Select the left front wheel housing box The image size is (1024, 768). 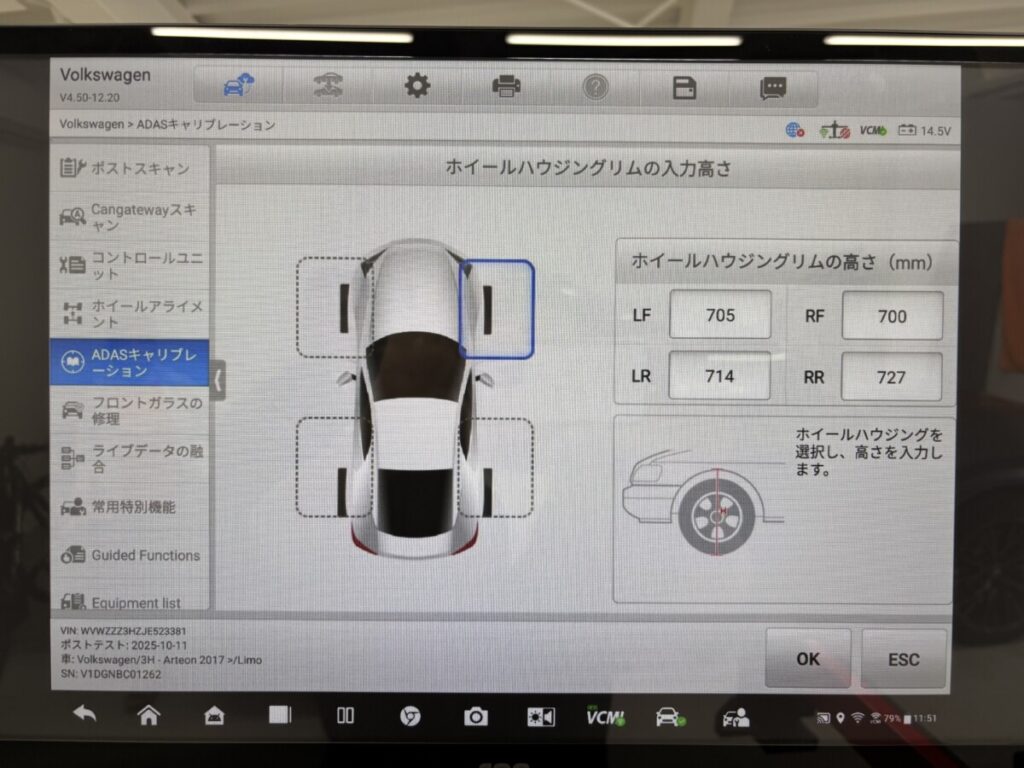point(334,307)
